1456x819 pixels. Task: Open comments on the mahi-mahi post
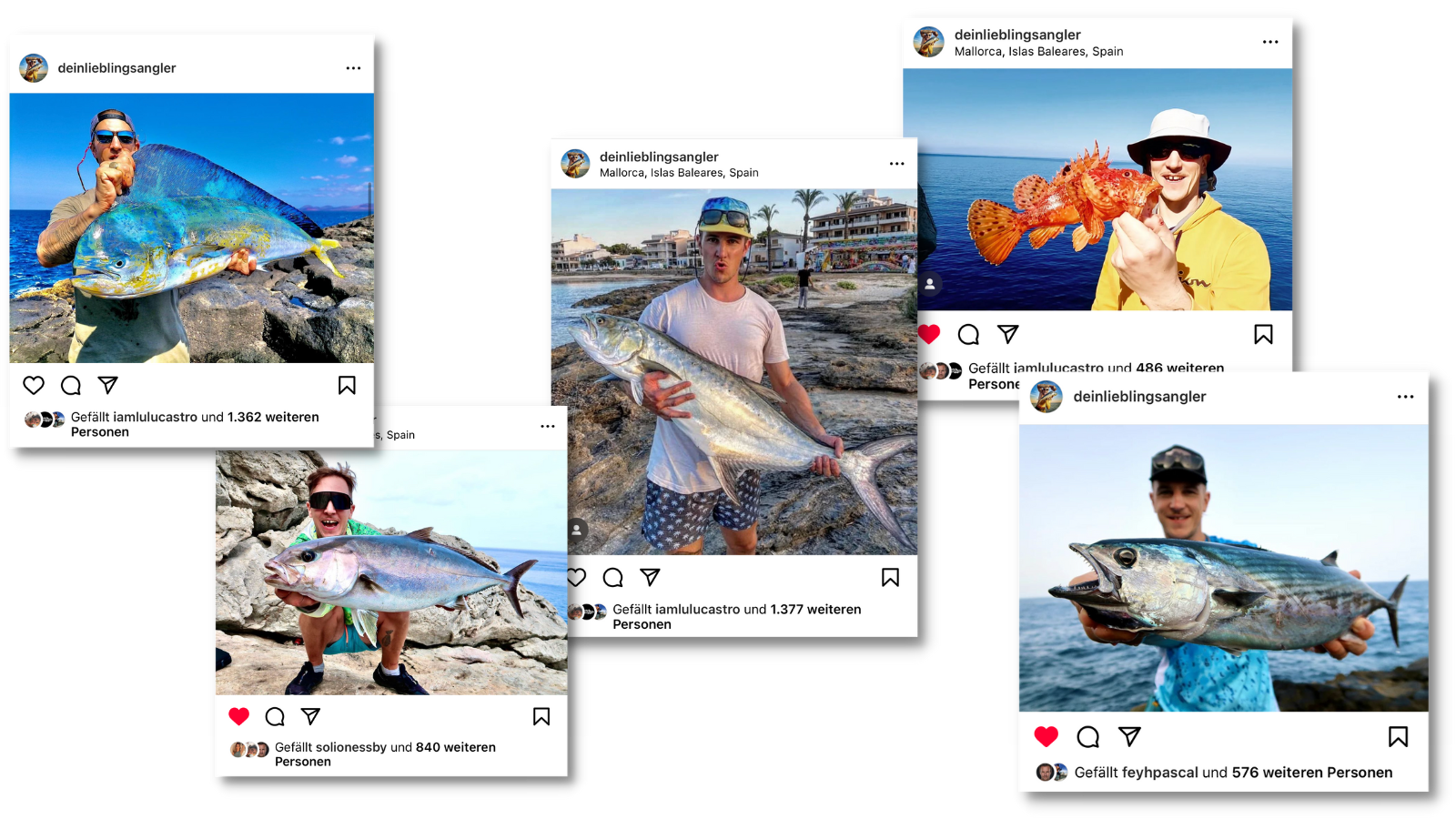coord(71,385)
